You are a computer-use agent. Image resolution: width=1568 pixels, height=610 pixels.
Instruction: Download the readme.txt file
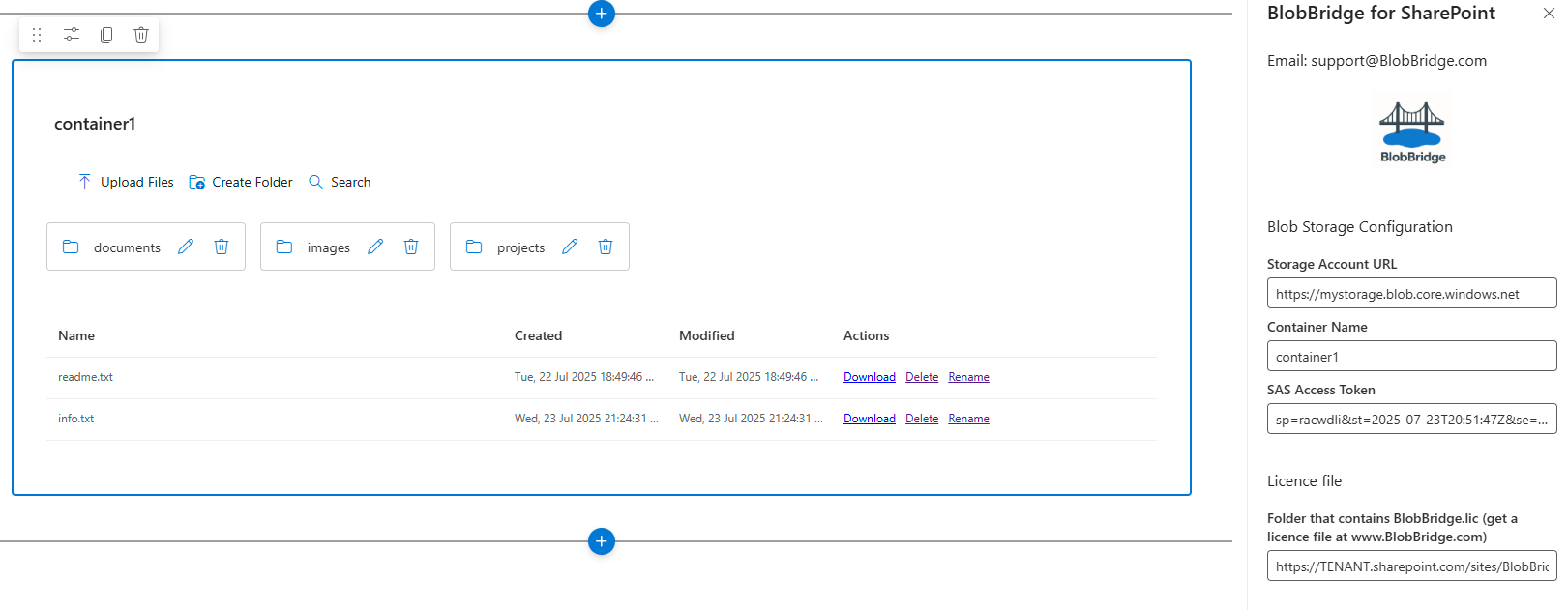tap(869, 377)
